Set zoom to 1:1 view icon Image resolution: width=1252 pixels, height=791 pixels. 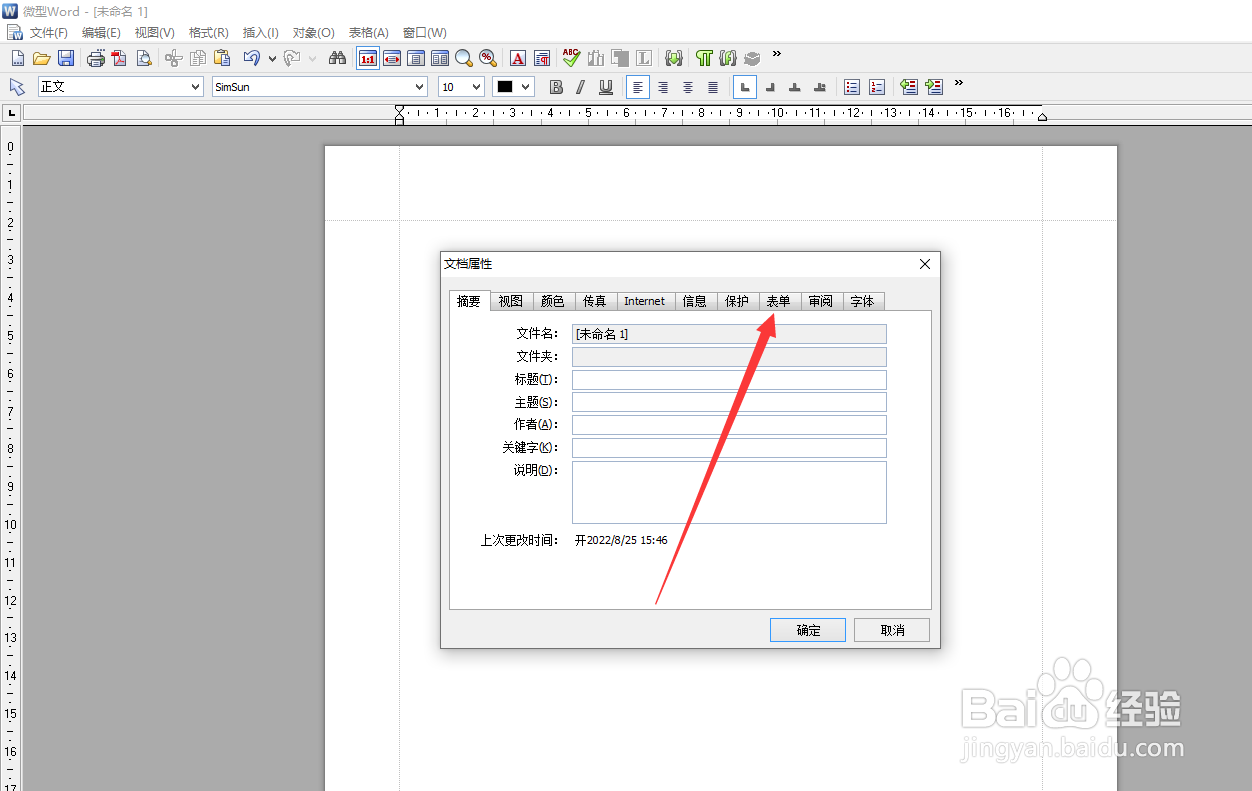(367, 58)
